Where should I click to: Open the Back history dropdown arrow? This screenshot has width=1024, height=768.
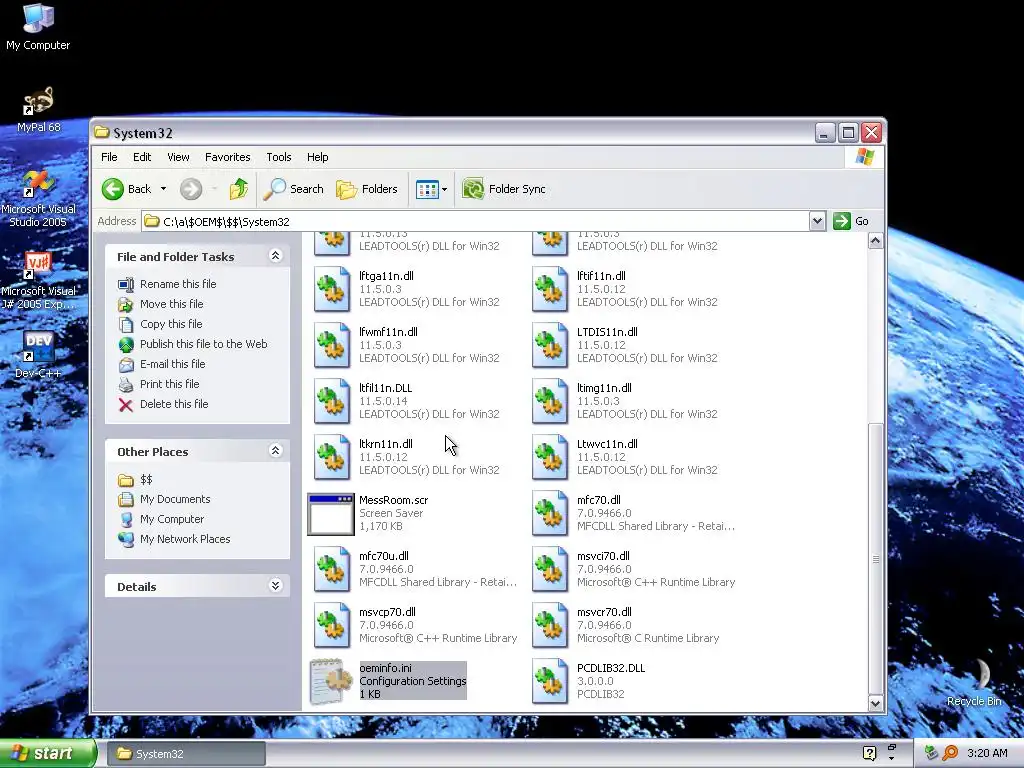[163, 189]
